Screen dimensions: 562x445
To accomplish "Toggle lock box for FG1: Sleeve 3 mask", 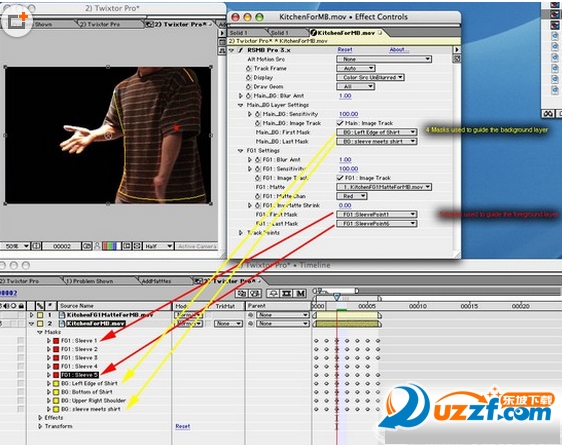I will pyautogui.click(x=20, y=358).
